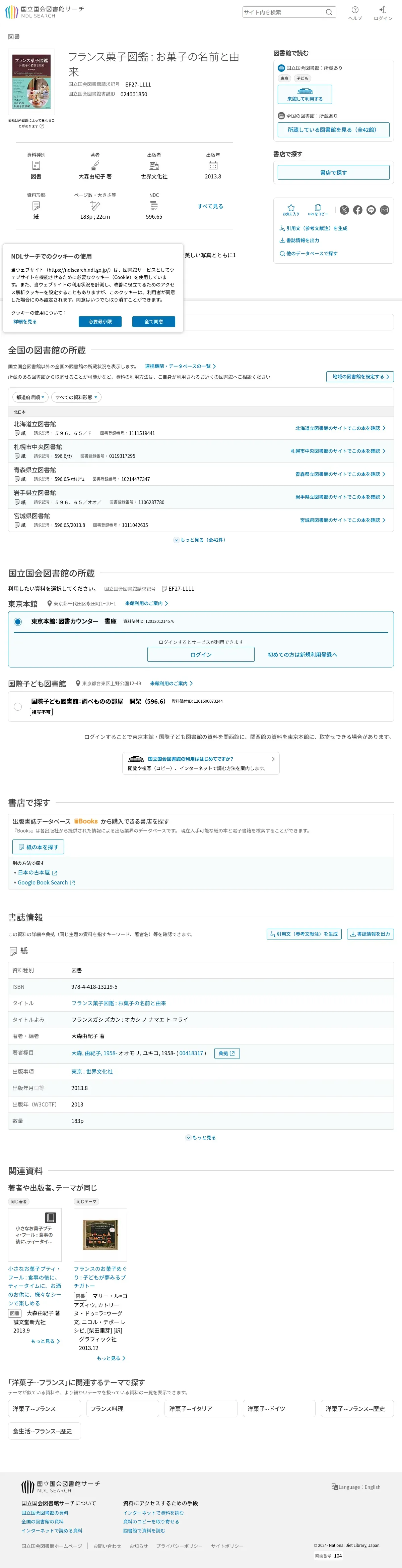Accept cookies with 全て同意 button
Image resolution: width=402 pixels, height=1568 pixels.
coord(153,321)
